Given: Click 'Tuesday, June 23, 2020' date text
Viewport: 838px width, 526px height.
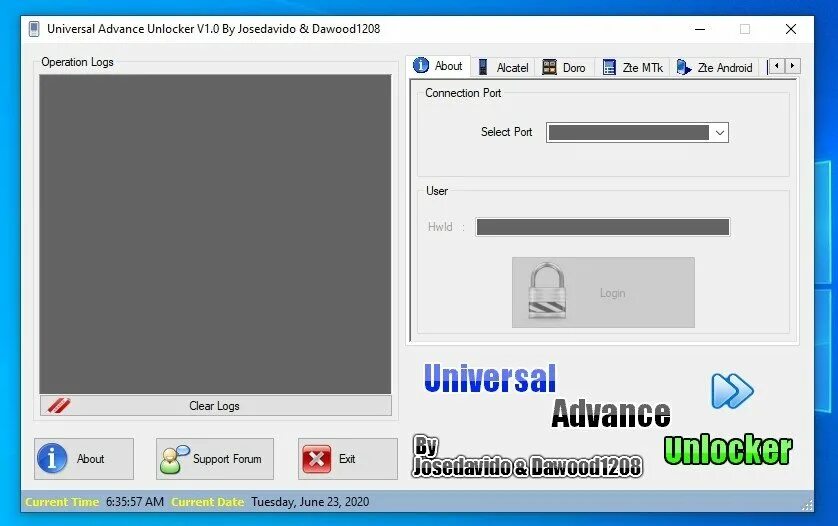Looking at the screenshot, I should (x=310, y=502).
